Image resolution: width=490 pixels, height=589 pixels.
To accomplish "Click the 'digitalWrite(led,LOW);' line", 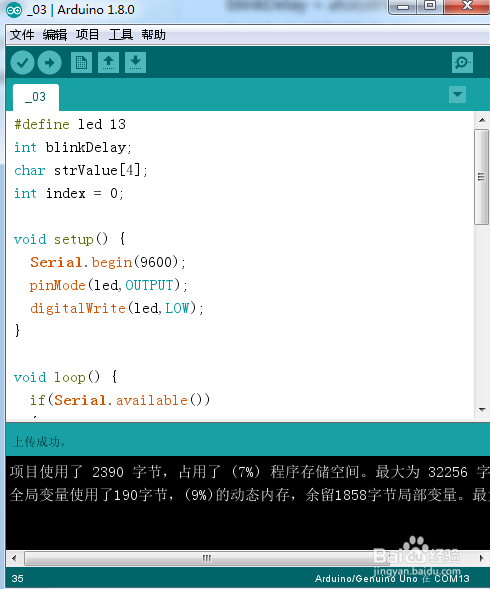I will pyautogui.click(x=117, y=308).
